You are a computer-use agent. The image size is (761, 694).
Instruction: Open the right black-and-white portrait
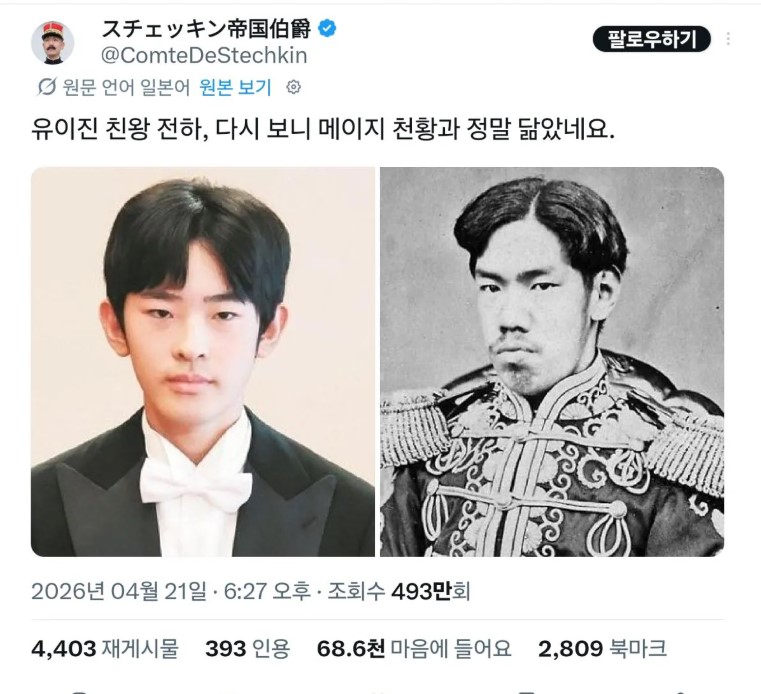click(552, 362)
